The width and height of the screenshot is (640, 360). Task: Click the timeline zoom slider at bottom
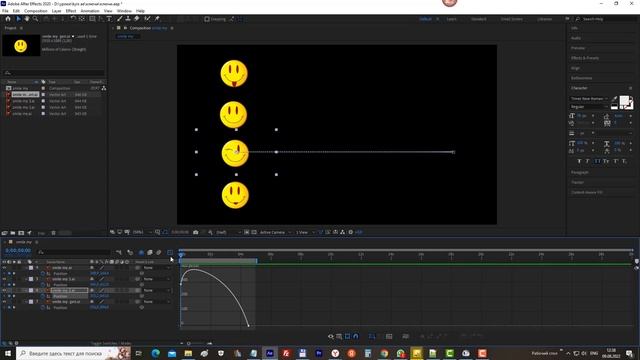coord(196,343)
